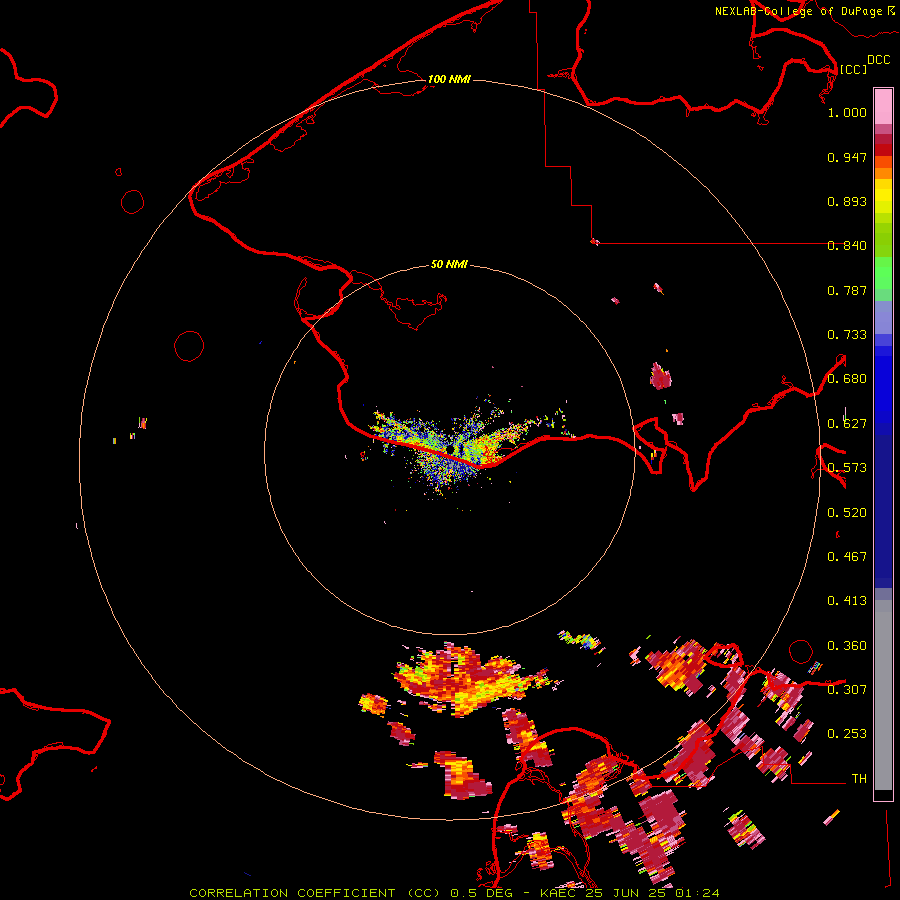Select the 0.360 scale value
This screenshot has height=900, width=900.
click(847, 646)
